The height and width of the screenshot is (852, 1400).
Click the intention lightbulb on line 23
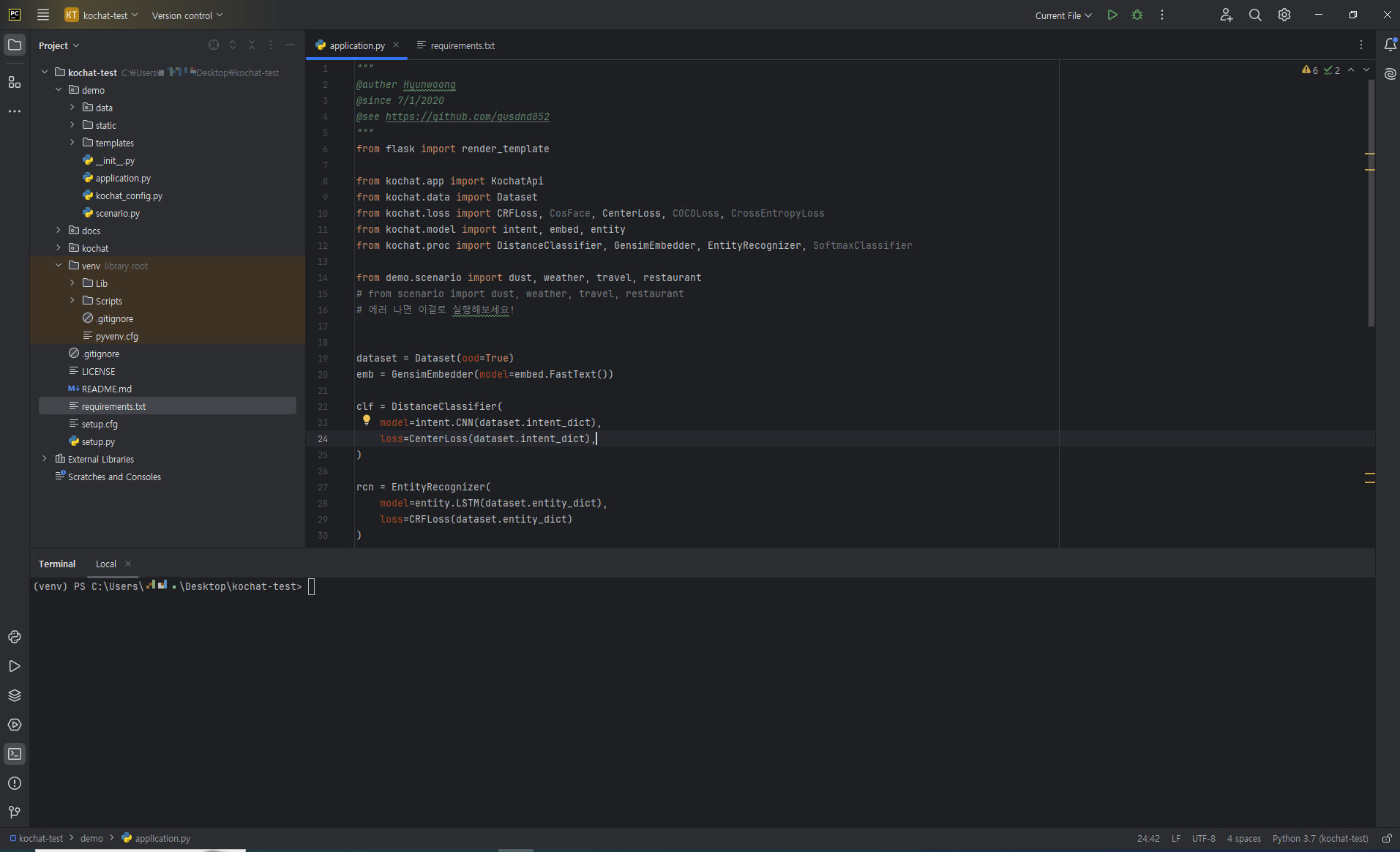(x=367, y=420)
